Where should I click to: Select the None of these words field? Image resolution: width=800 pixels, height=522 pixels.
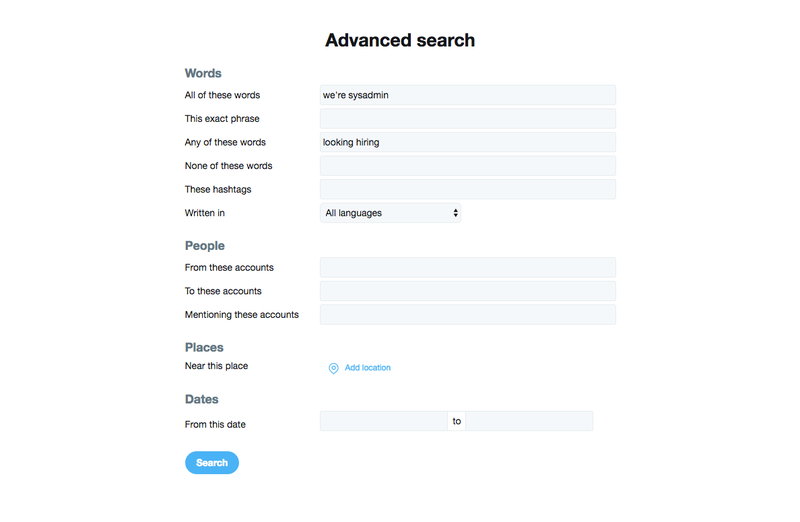pyautogui.click(x=468, y=166)
